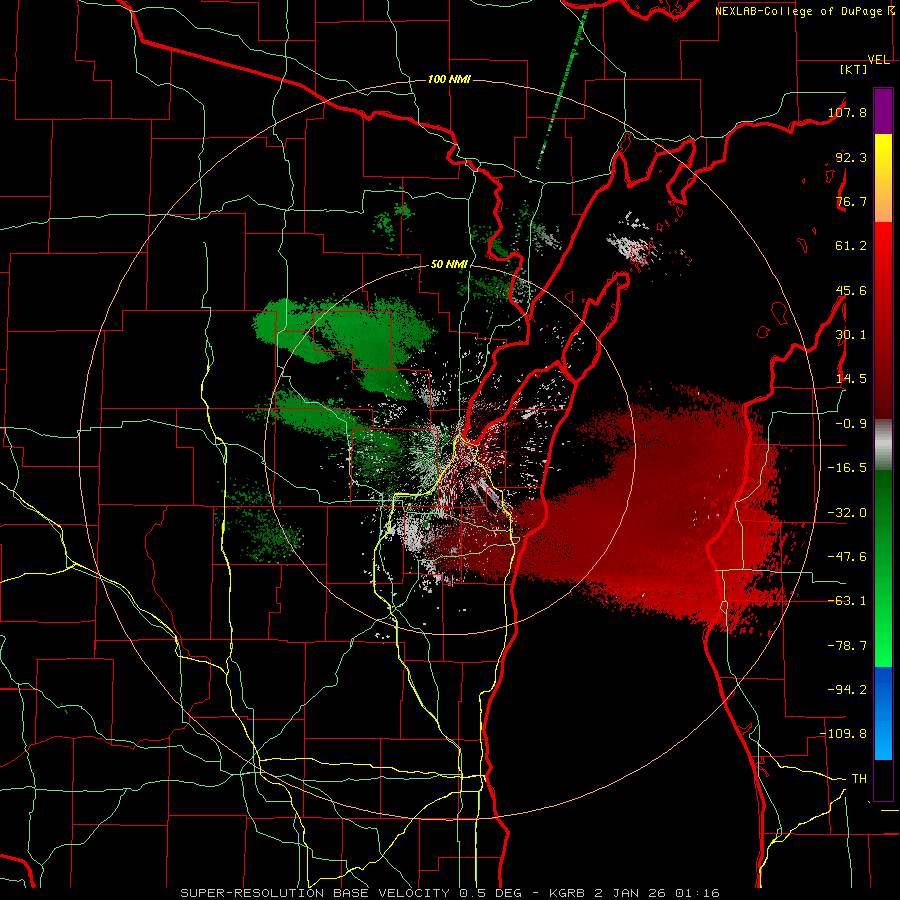Click the 45.6 velocity scale value
900x900 pixels.
coord(851,290)
